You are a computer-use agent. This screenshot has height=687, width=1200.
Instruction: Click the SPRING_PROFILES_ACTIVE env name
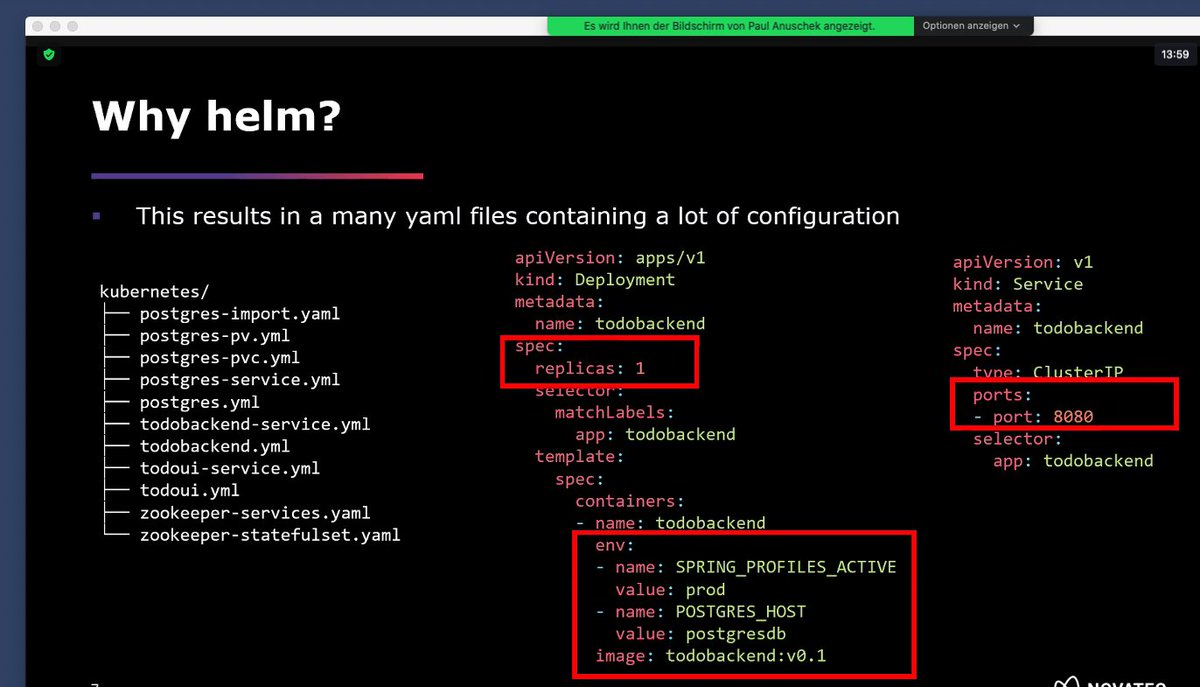(786, 567)
